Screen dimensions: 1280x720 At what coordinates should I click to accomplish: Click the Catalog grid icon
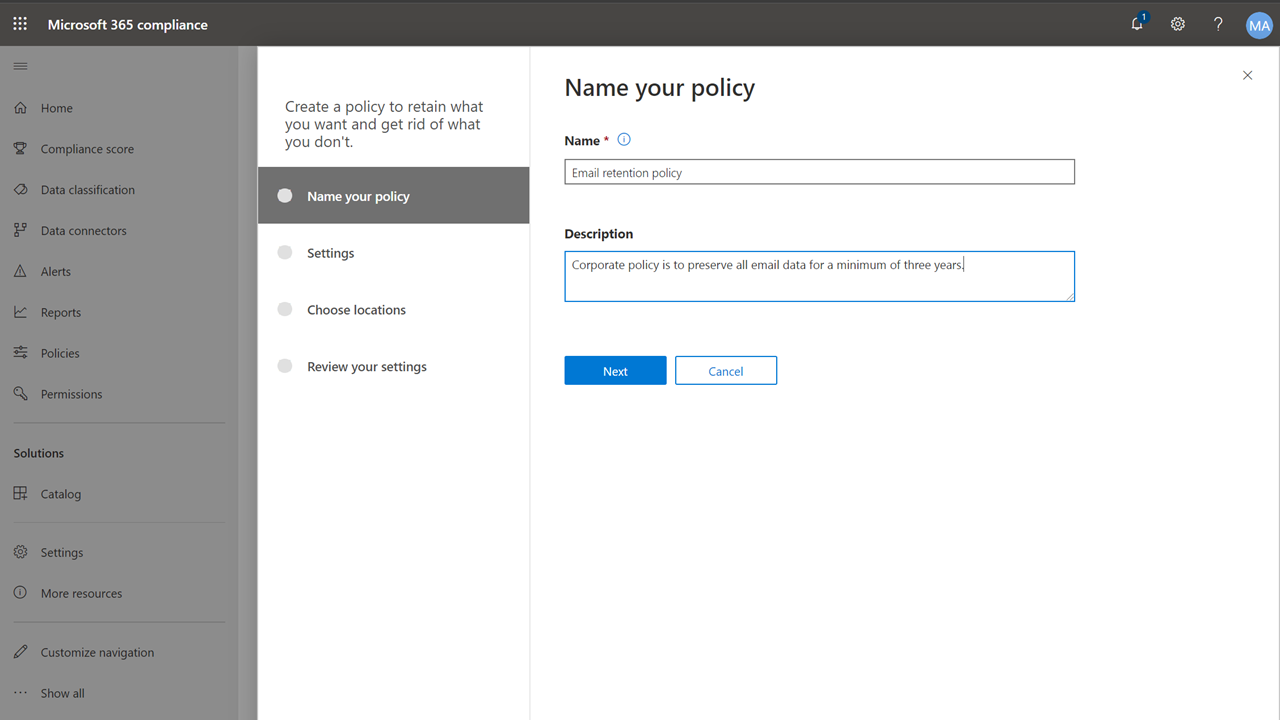point(20,493)
